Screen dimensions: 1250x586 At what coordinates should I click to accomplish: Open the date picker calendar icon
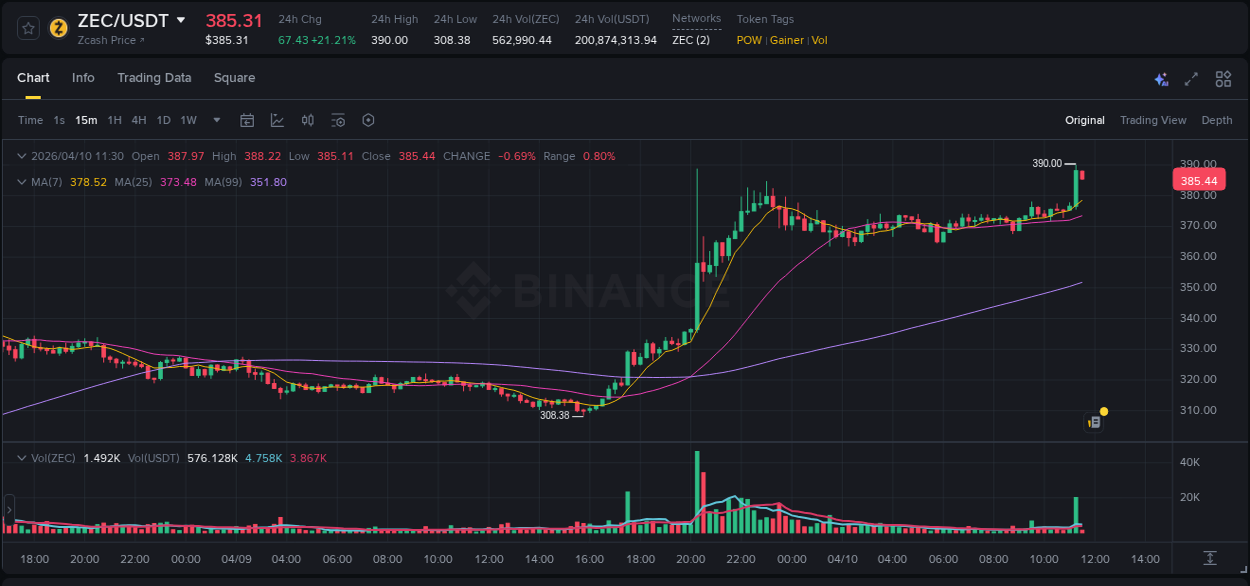tap(247, 120)
